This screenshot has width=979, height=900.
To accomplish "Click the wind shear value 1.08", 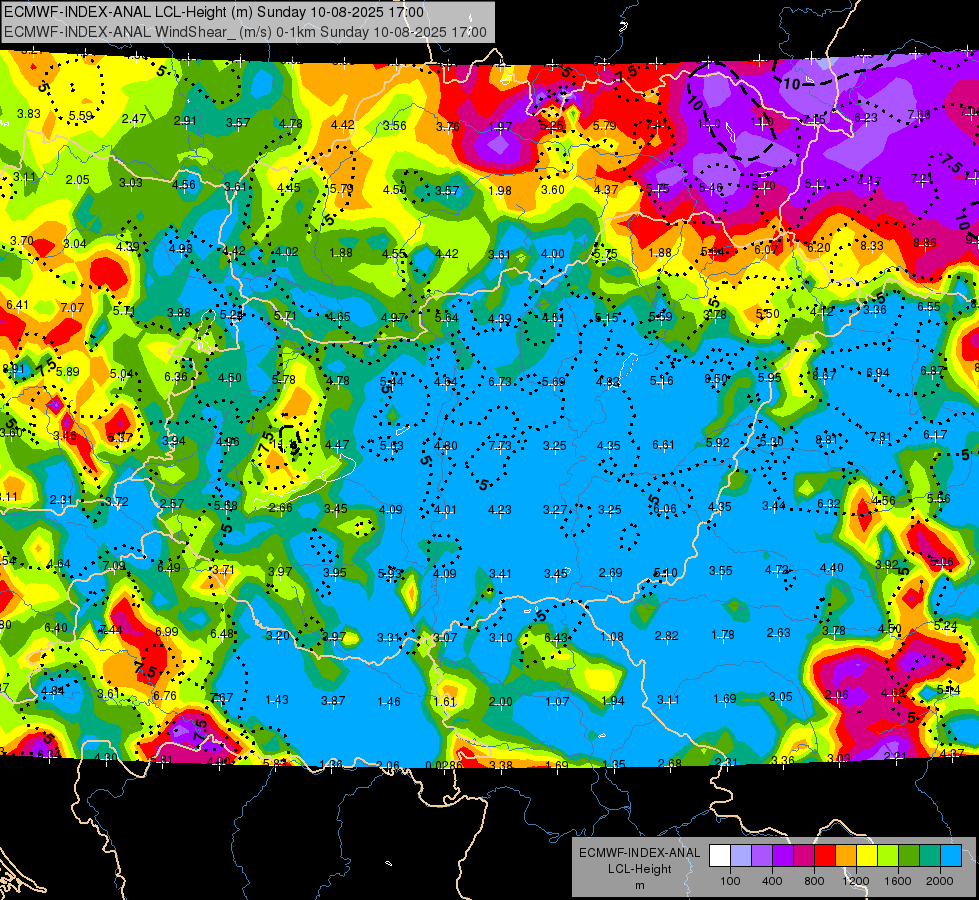I will click(x=612, y=636).
